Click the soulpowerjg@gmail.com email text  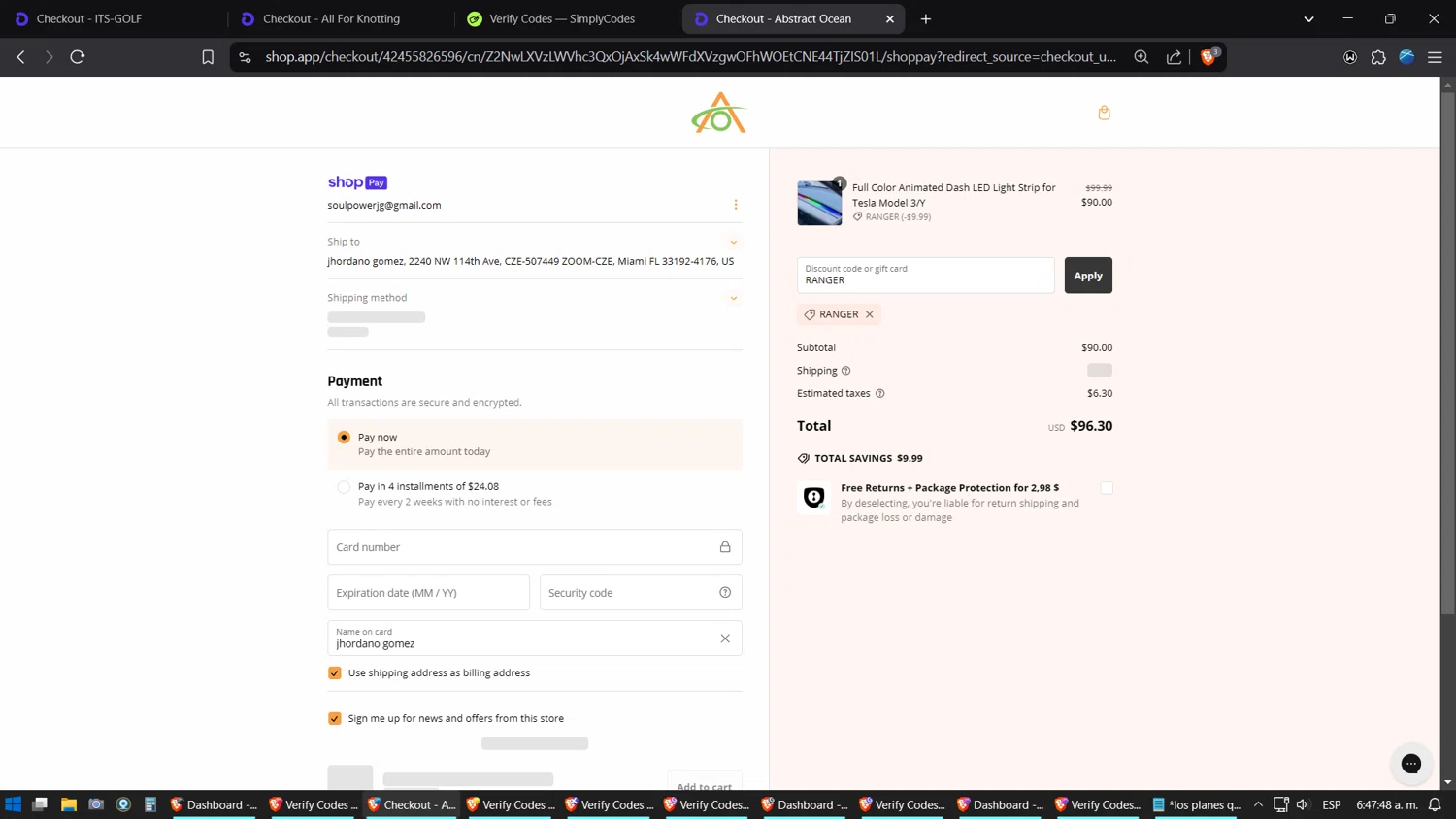[x=384, y=205]
